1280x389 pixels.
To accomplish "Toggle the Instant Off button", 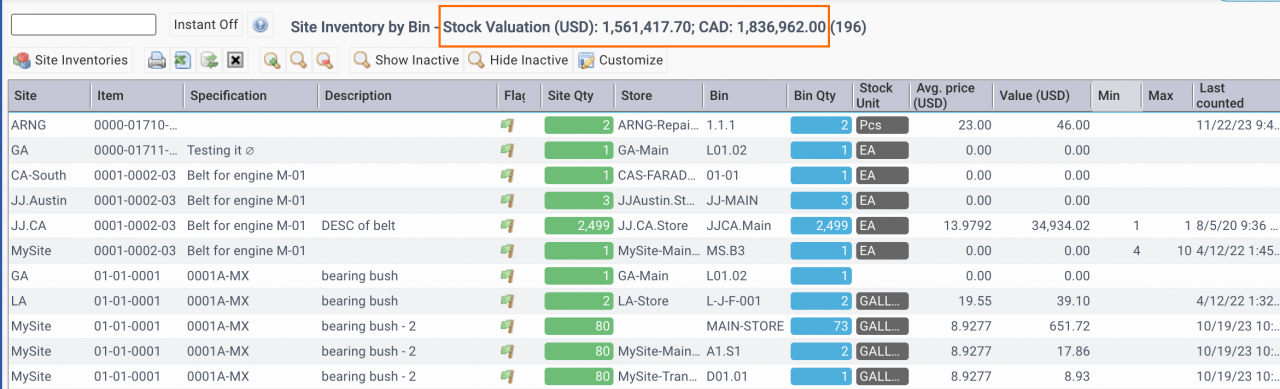I will [x=207, y=24].
